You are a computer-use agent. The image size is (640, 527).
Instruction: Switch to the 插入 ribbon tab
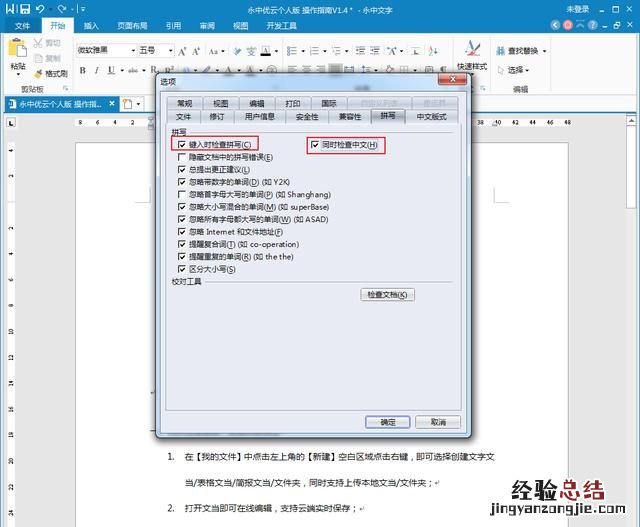91,26
